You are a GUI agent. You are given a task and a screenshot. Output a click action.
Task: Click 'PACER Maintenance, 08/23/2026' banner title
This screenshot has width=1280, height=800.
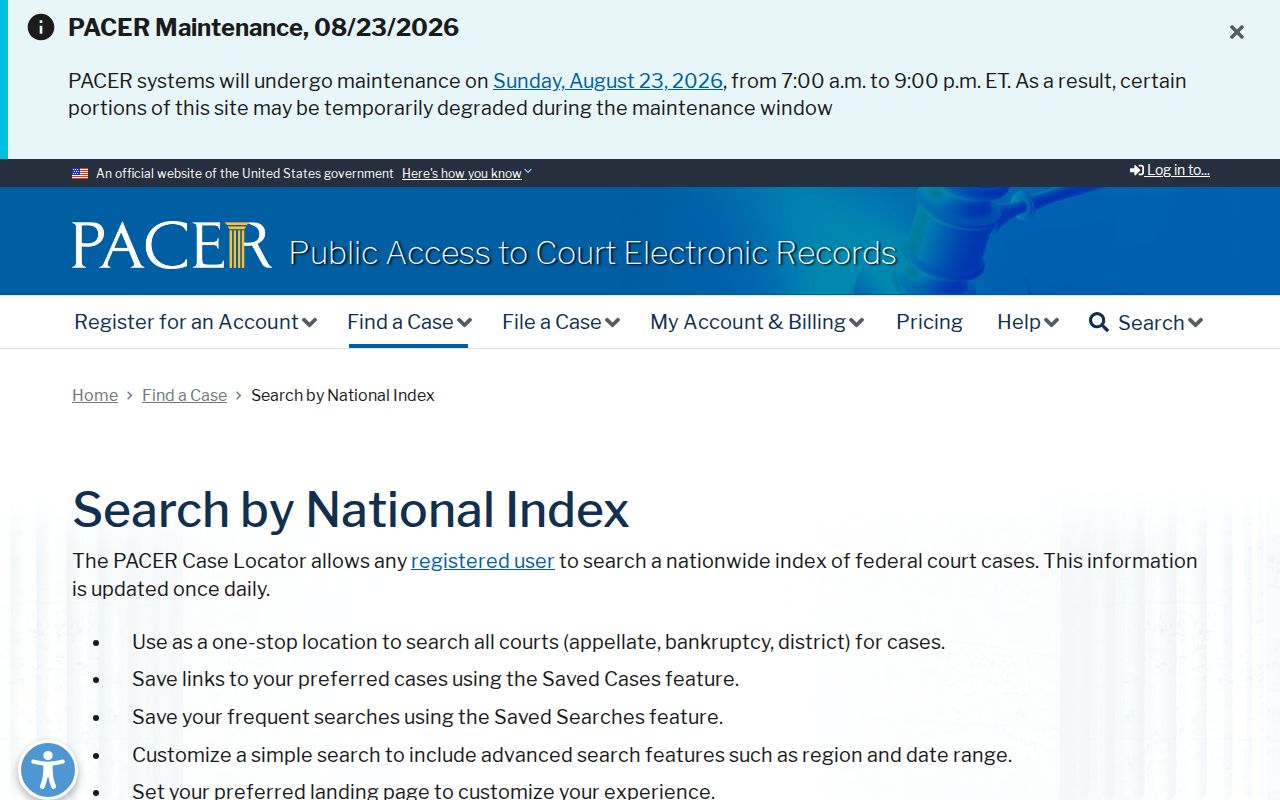[x=263, y=27]
